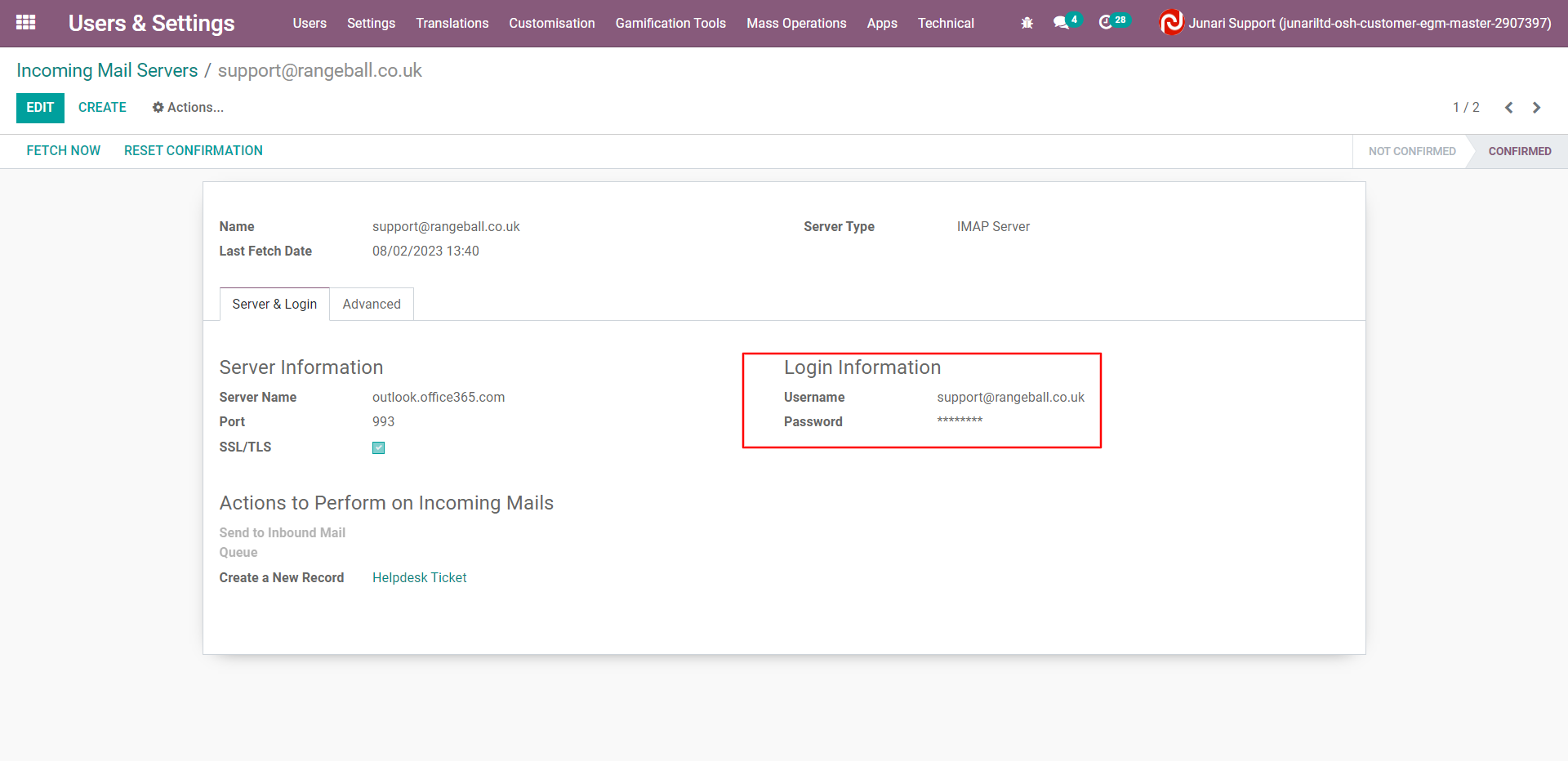The width and height of the screenshot is (1568, 761).
Task: Open the Technical menu
Action: click(945, 23)
